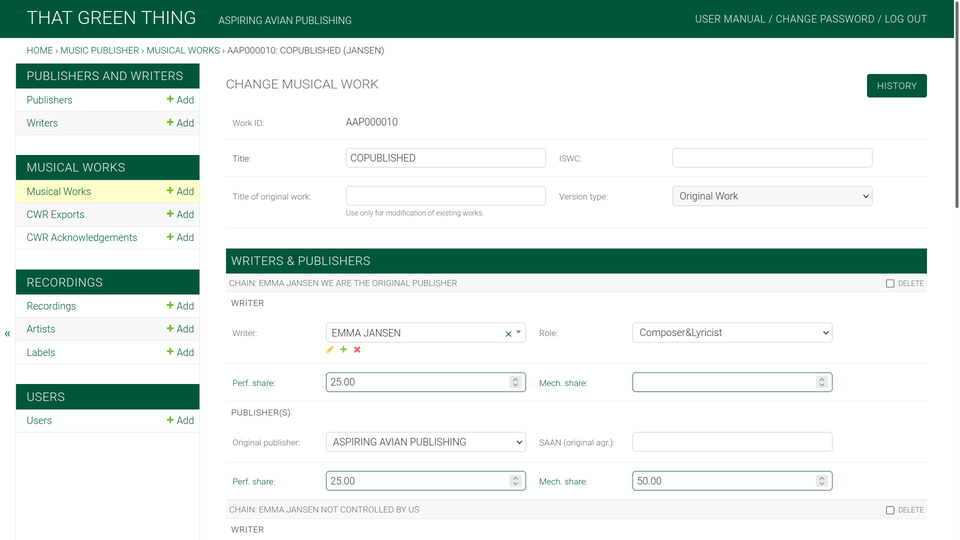The width and height of the screenshot is (960, 540).
Task: Go to CWR Acknowledgements in sidebar
Action: 82,237
